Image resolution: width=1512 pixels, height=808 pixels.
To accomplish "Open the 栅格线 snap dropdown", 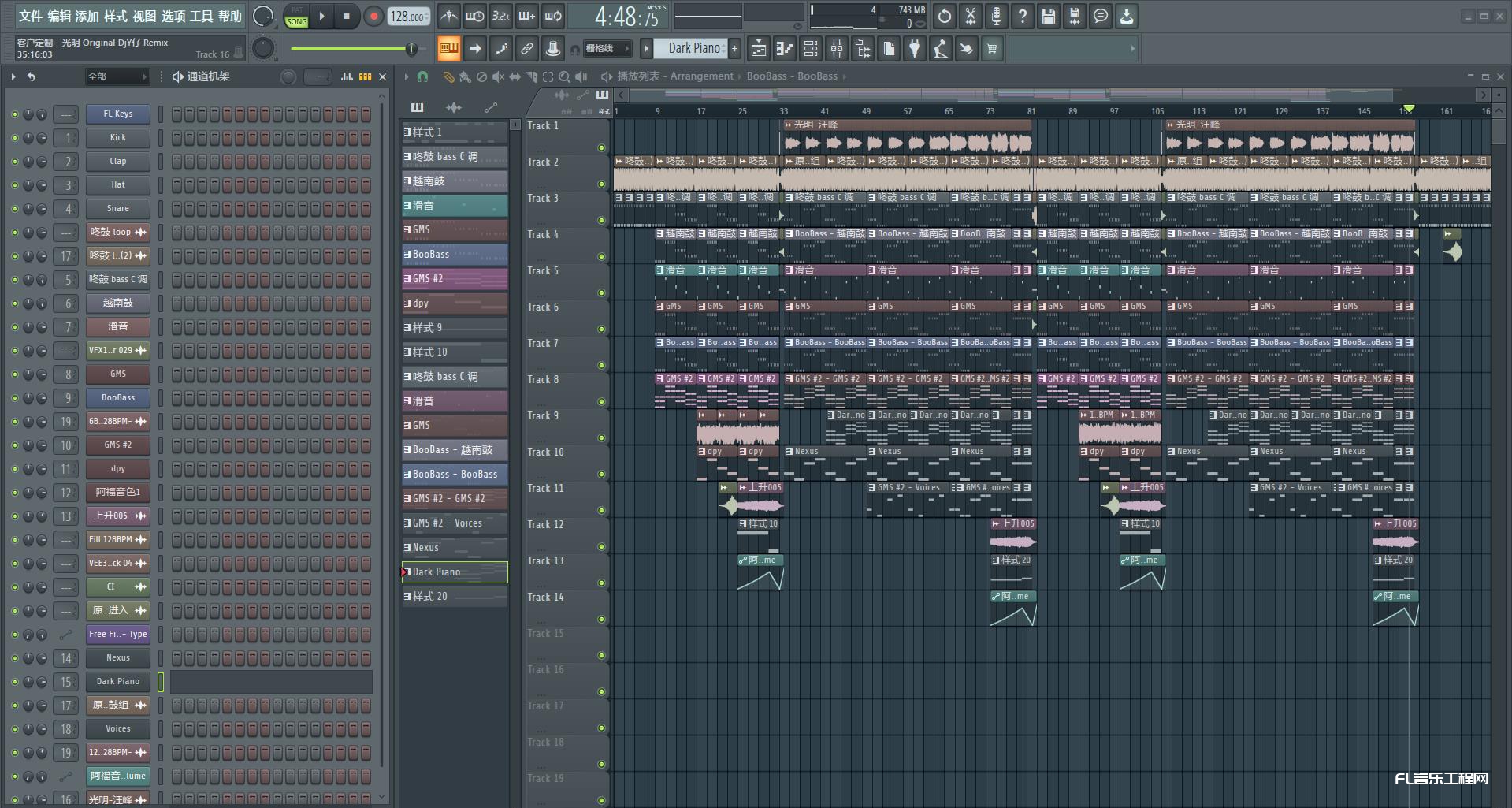I will point(607,49).
